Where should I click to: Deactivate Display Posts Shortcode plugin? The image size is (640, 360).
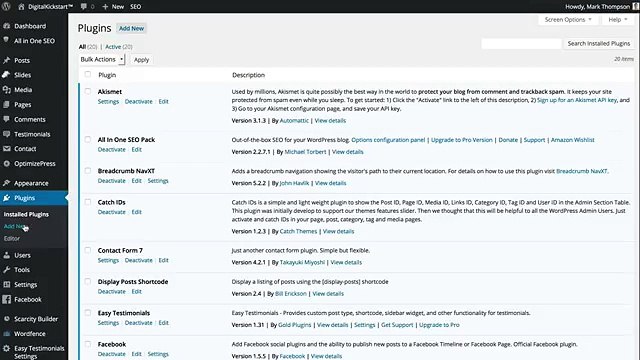111,291
